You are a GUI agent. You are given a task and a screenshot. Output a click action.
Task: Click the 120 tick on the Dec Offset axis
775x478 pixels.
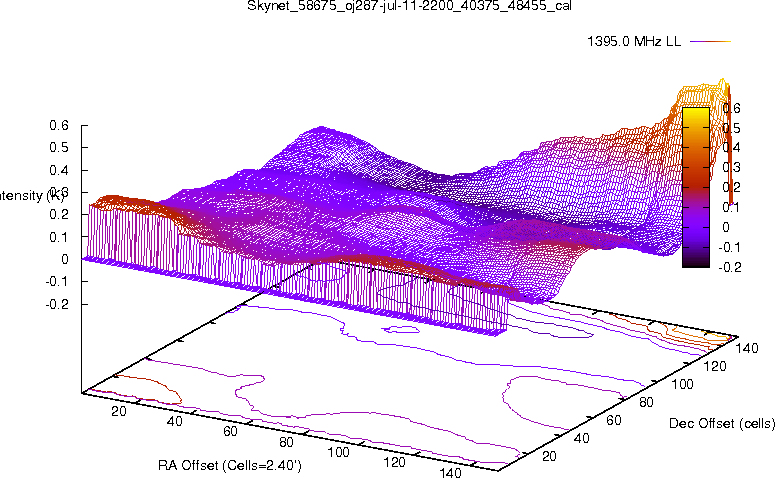(715, 366)
